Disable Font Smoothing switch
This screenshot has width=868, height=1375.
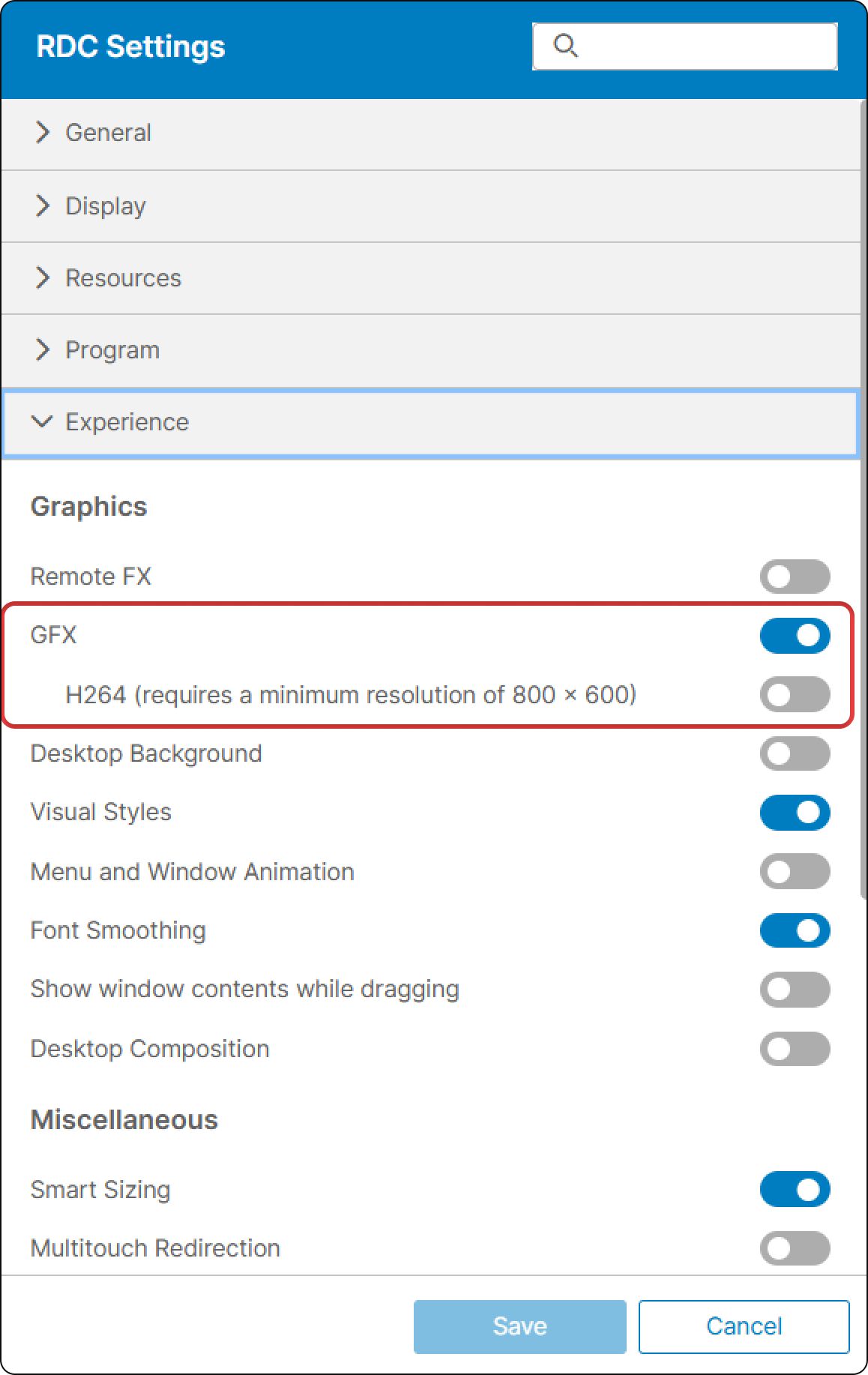click(x=795, y=930)
